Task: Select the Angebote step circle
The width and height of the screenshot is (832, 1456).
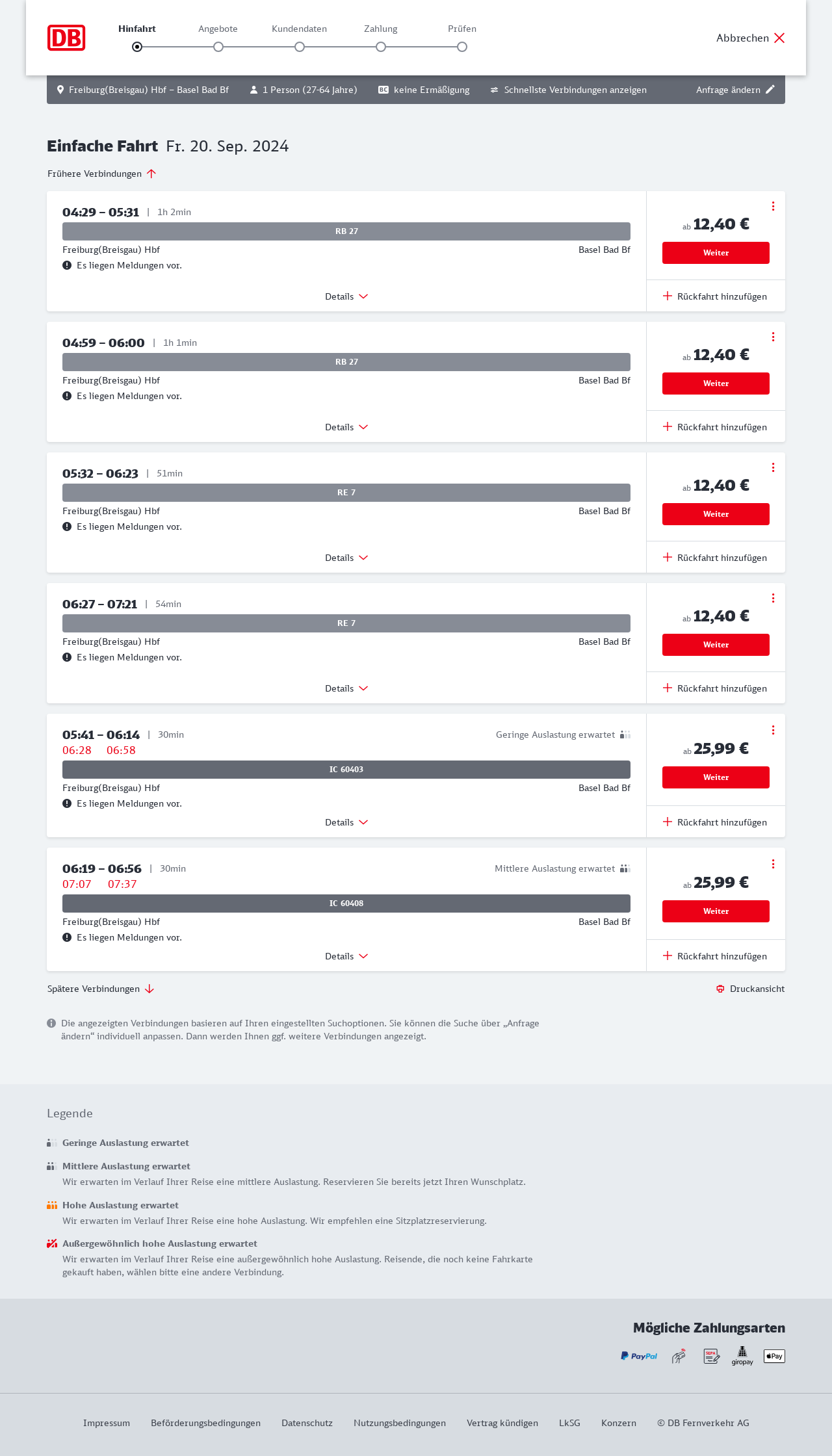Action: tap(218, 47)
